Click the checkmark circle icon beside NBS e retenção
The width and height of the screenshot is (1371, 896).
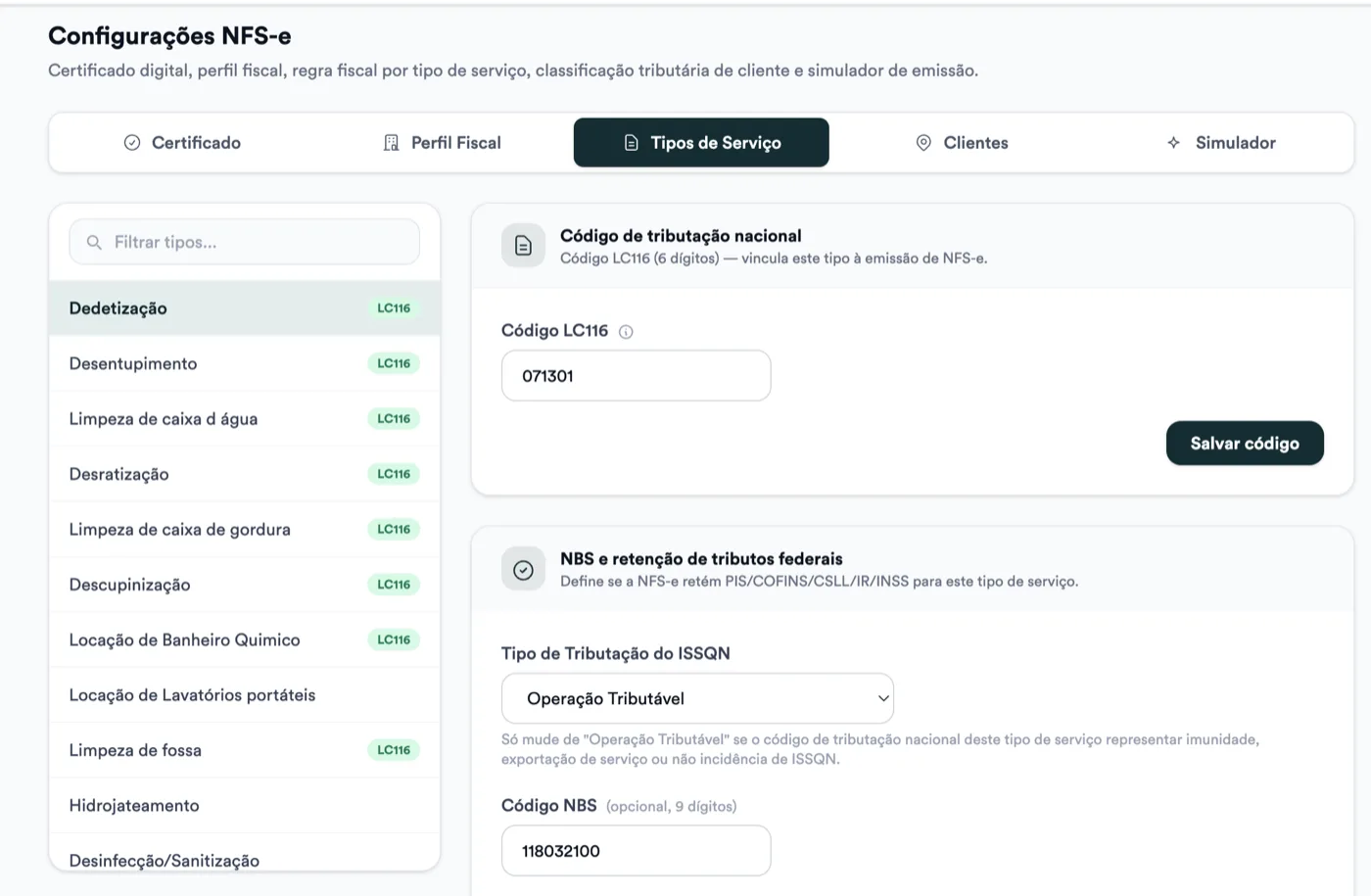(523, 569)
